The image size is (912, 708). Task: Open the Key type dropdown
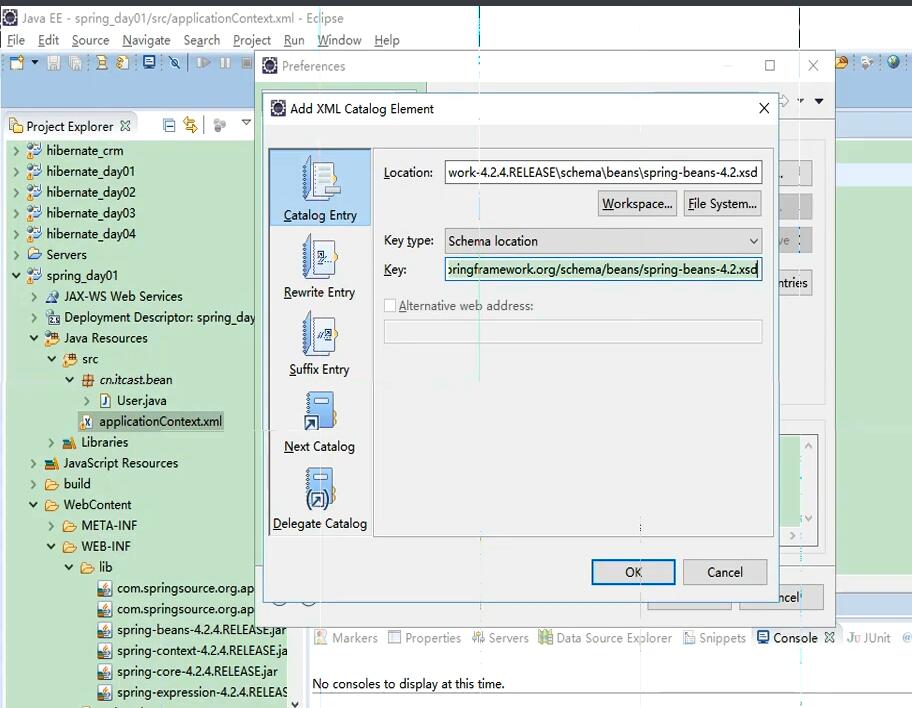603,241
